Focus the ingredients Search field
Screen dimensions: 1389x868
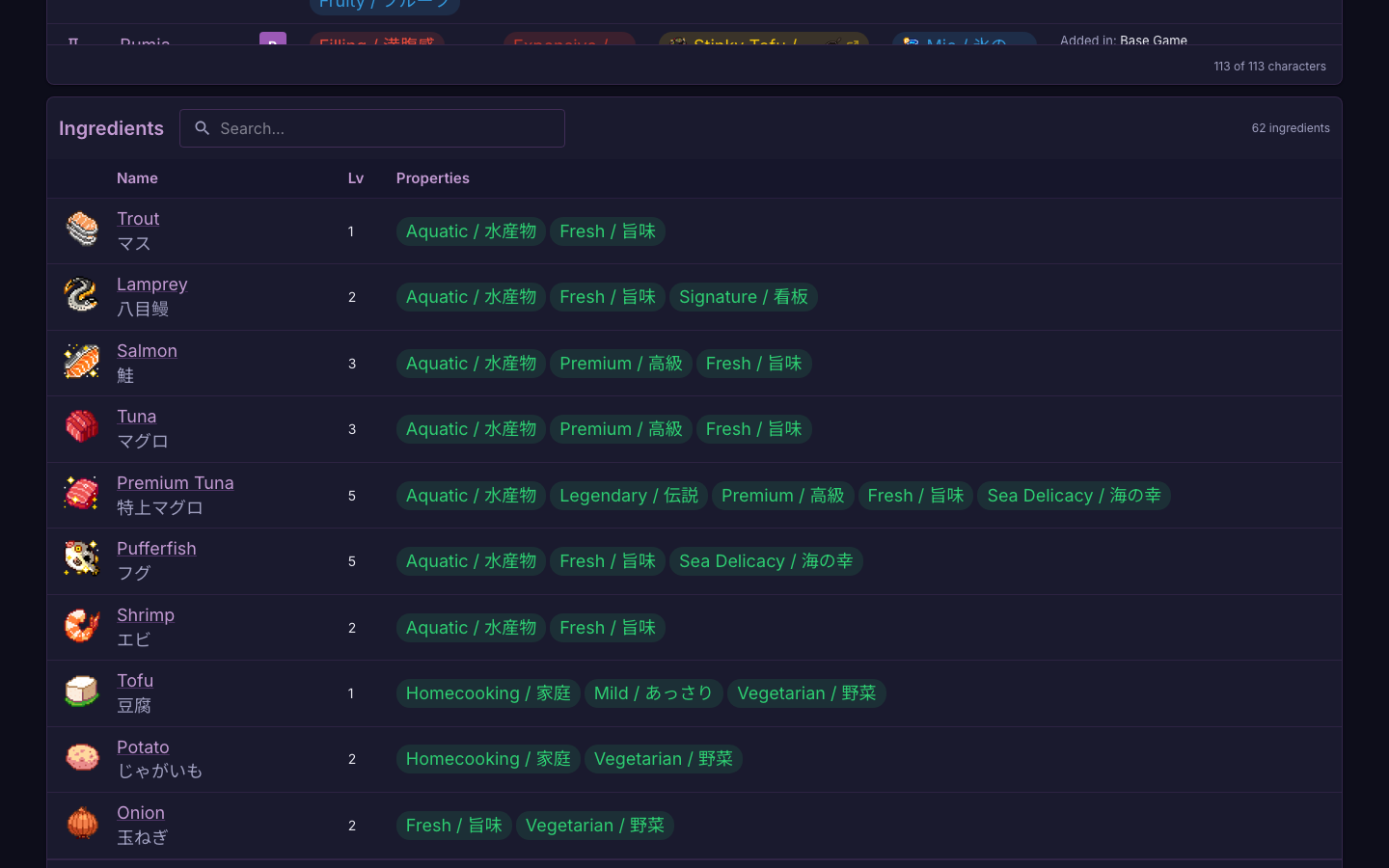click(372, 128)
